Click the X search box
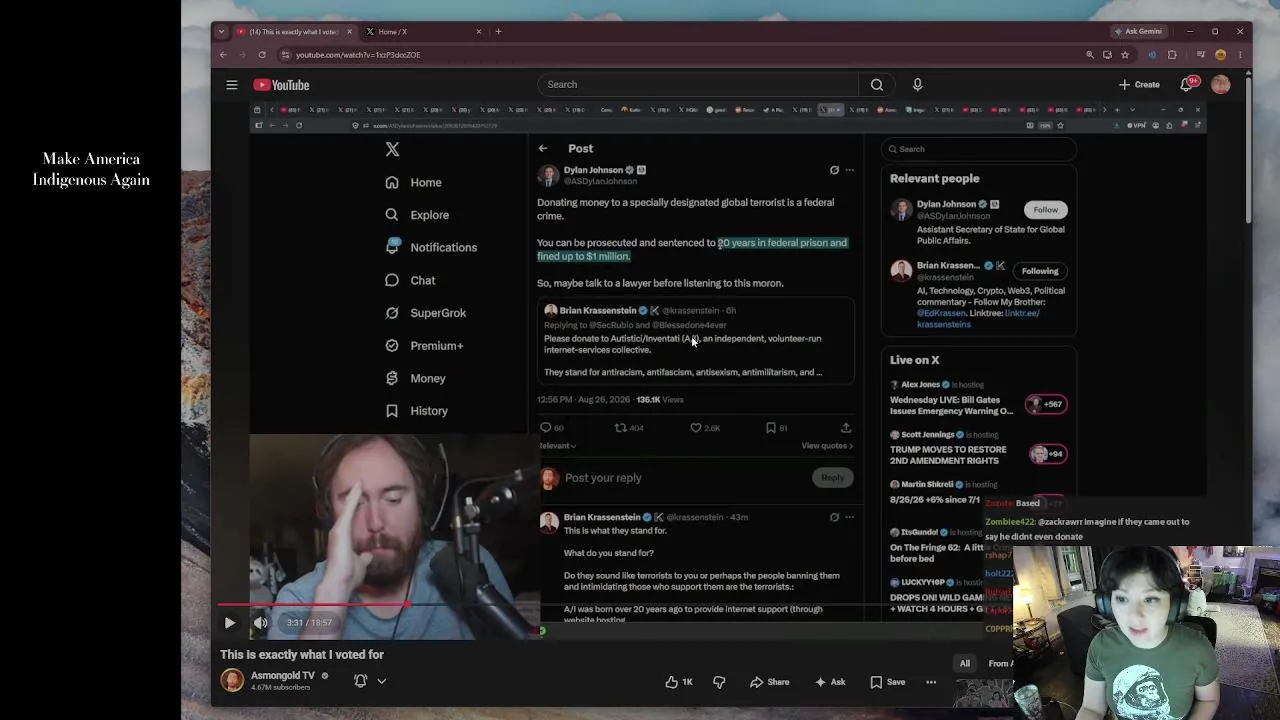Viewport: 1280px width, 720px height. click(978, 149)
